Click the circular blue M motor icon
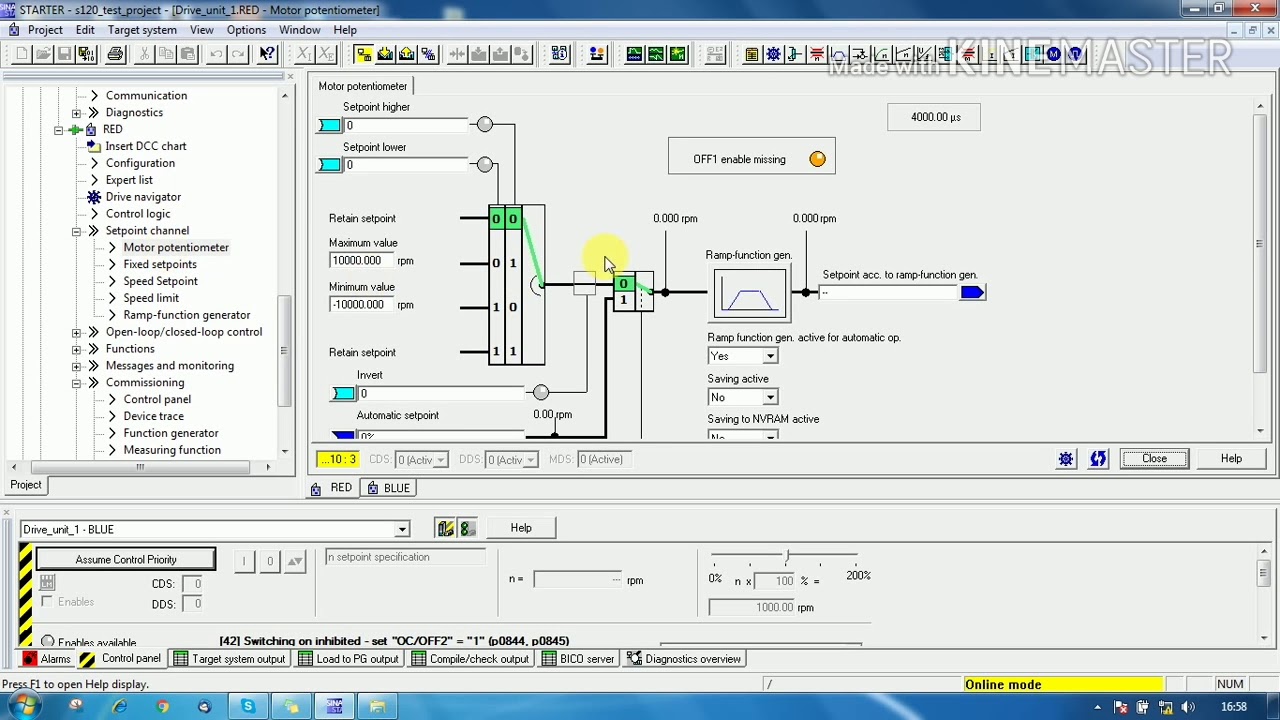This screenshot has height=720, width=1280. tap(1053, 54)
